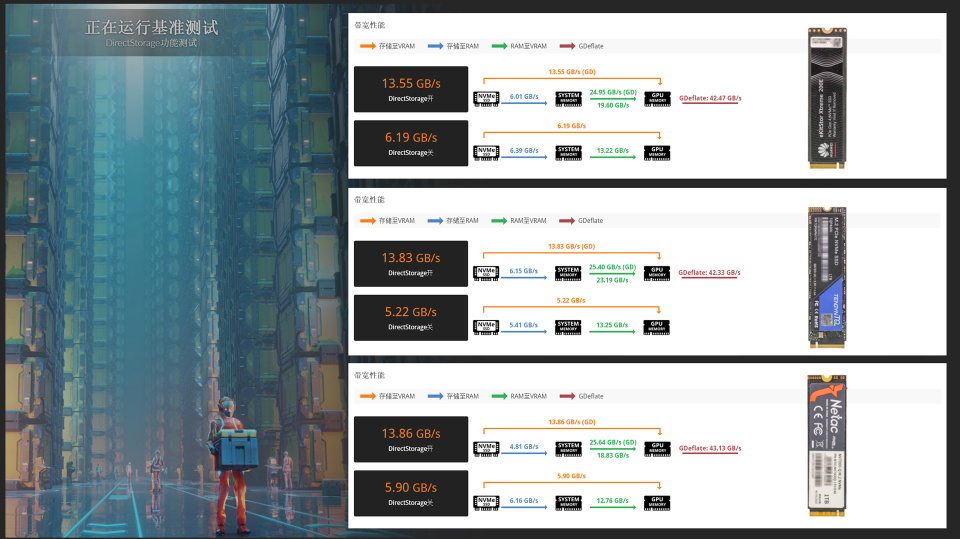Click the 13.86 GB/s (GD) orange label
The width and height of the screenshot is (960, 539).
pos(572,422)
